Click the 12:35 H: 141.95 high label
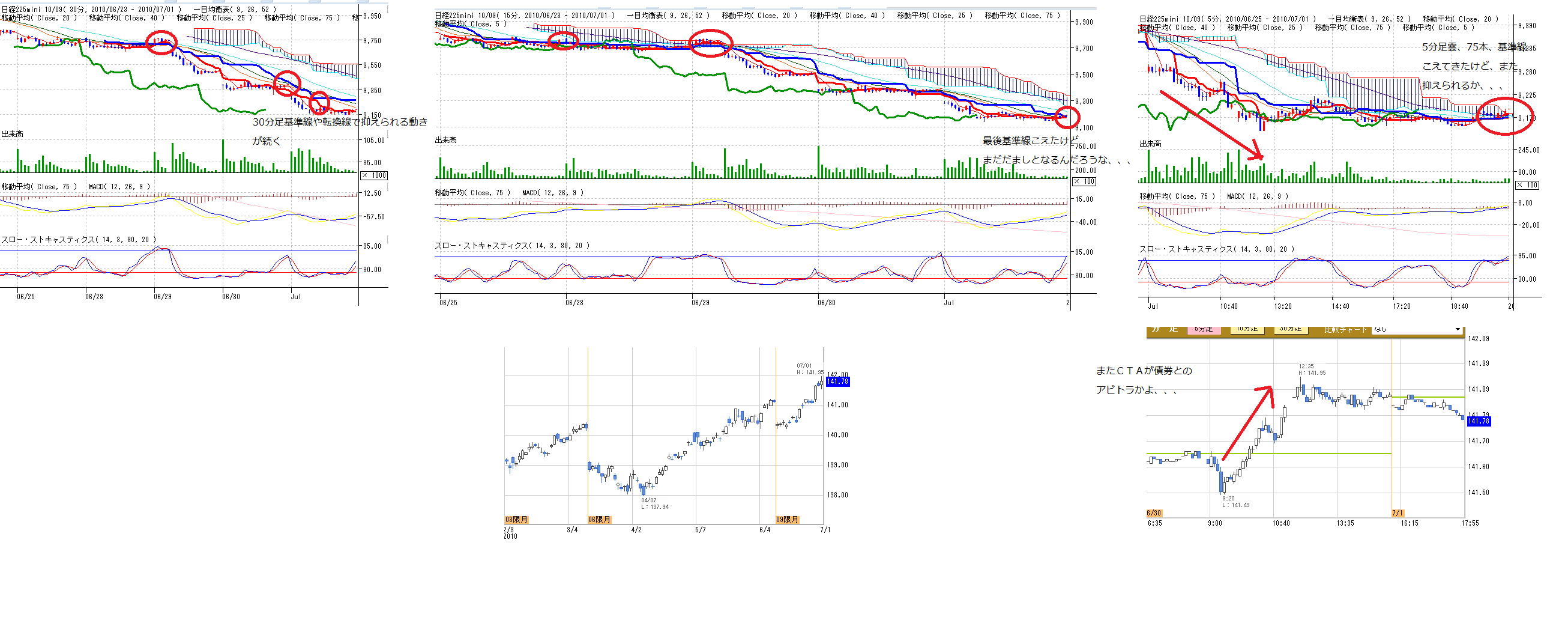Viewport: 1568px width, 626px height. click(x=1312, y=369)
